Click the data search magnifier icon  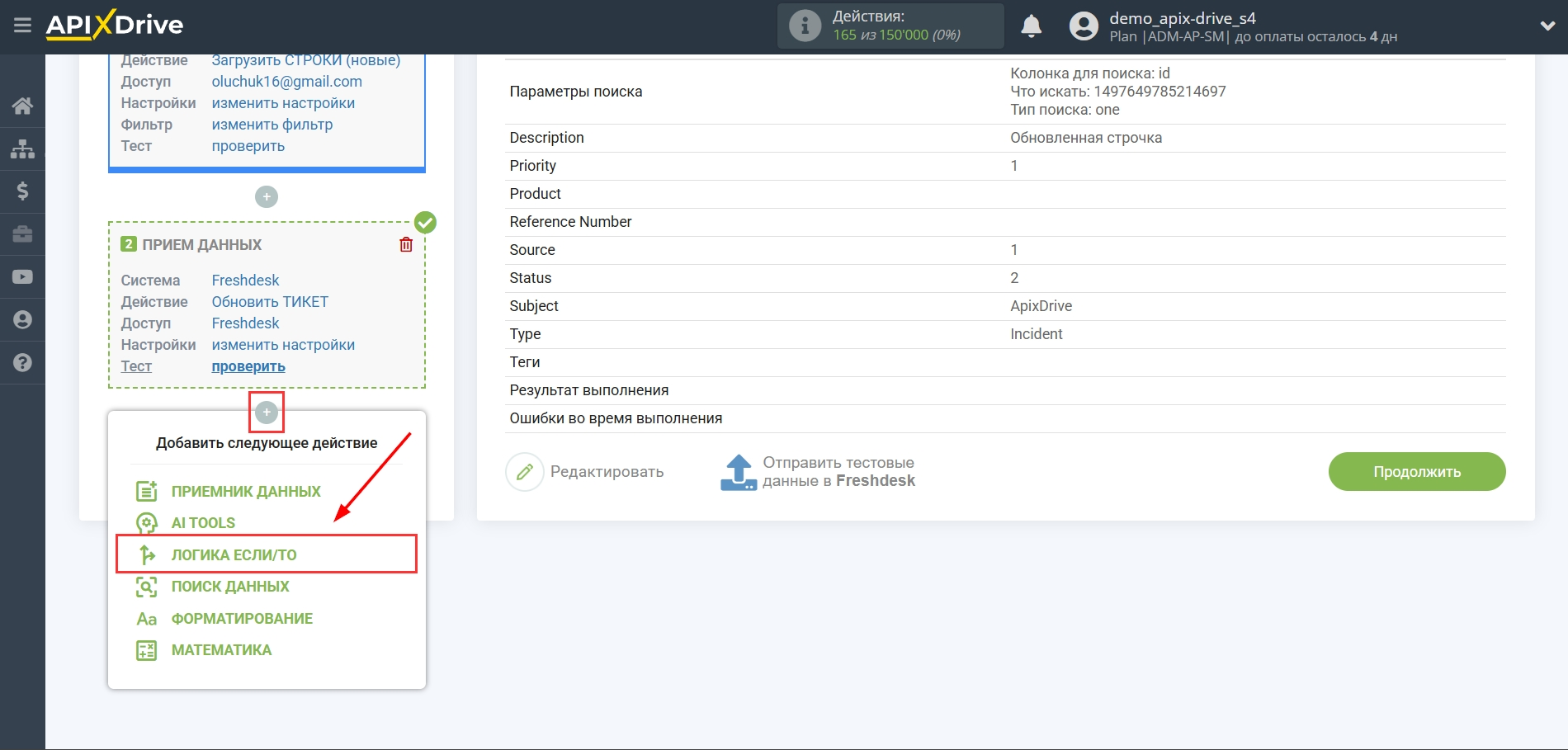tap(146, 587)
